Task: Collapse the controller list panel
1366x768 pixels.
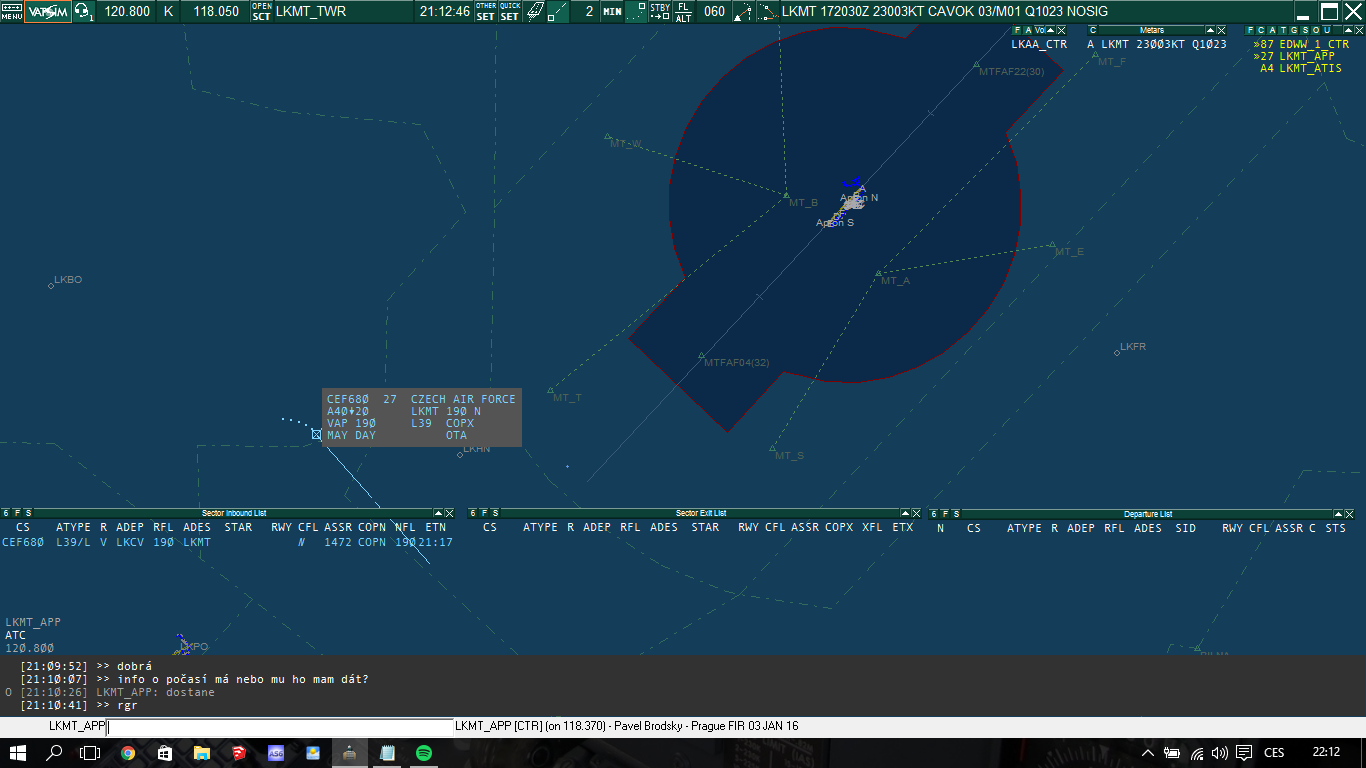Action: [x=1347, y=30]
